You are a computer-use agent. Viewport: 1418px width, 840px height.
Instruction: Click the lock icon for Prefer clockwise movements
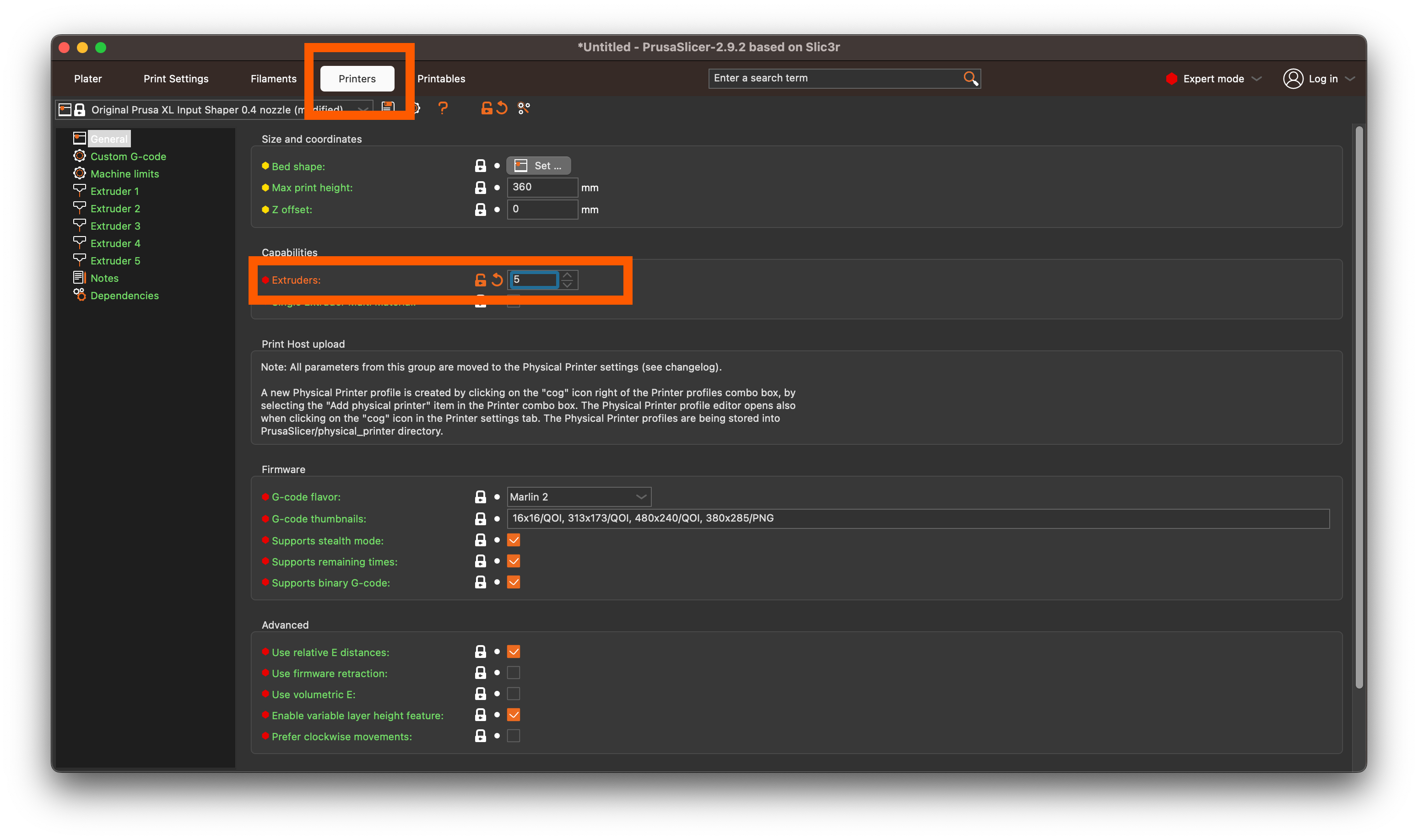point(480,736)
